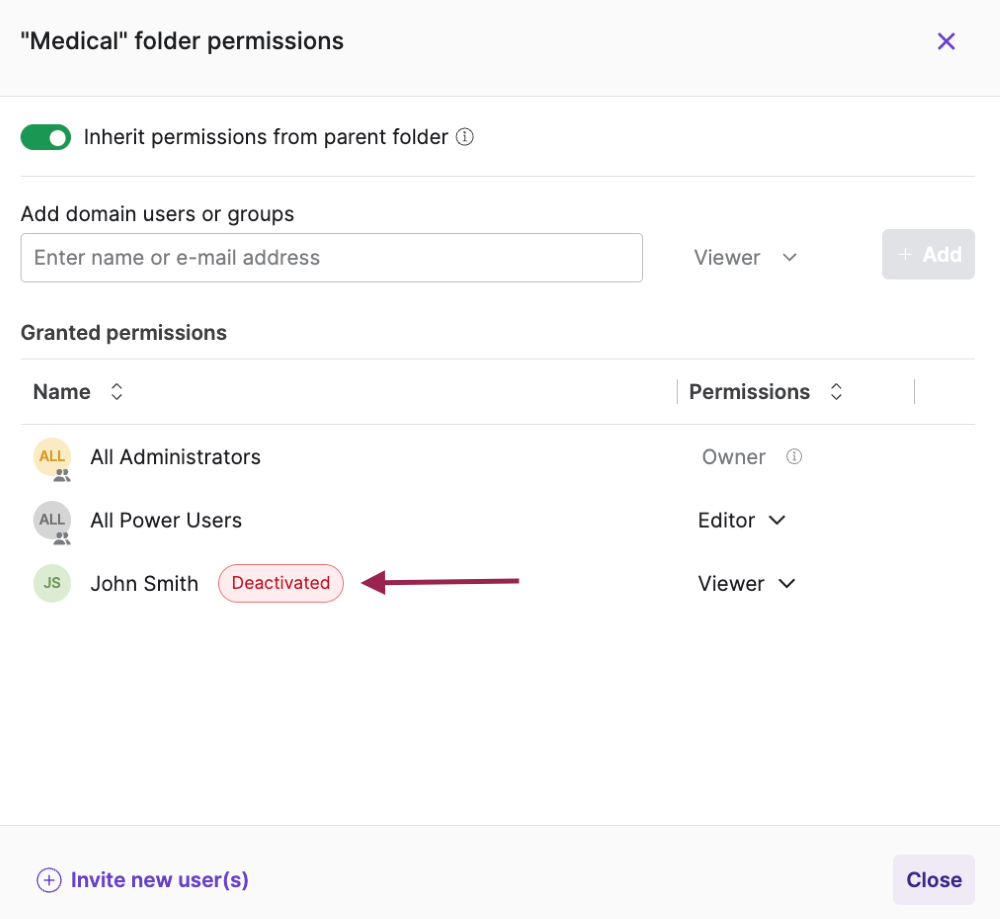
Task: Click the X to dismiss the permissions dialog
Action: coord(946,41)
